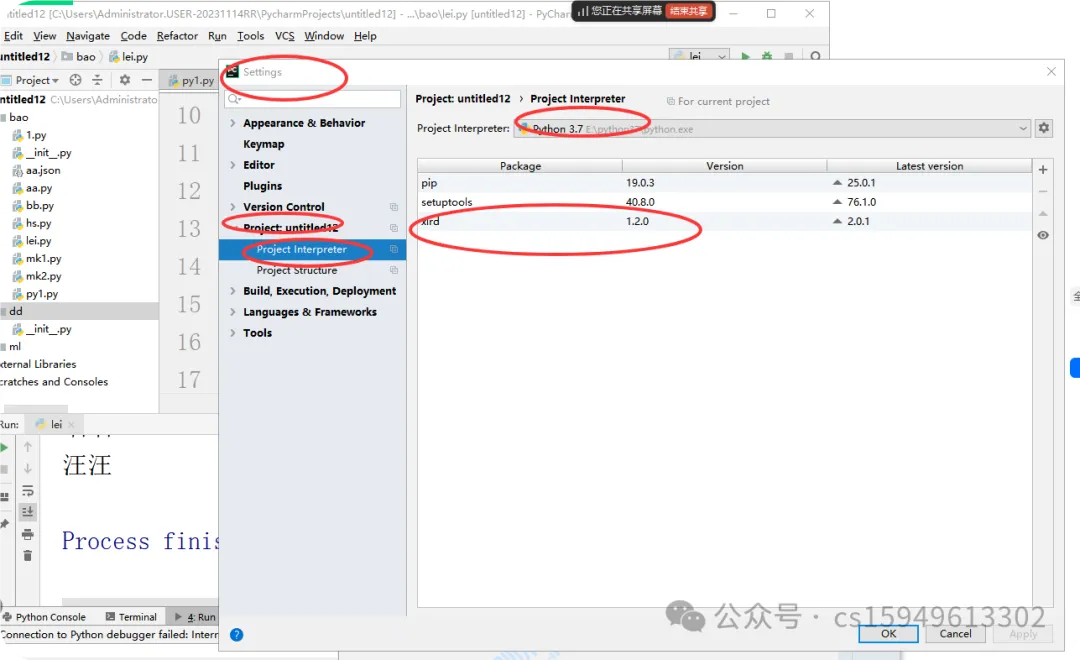
Task: Expand the Version Control settings
Action: click(x=233, y=207)
